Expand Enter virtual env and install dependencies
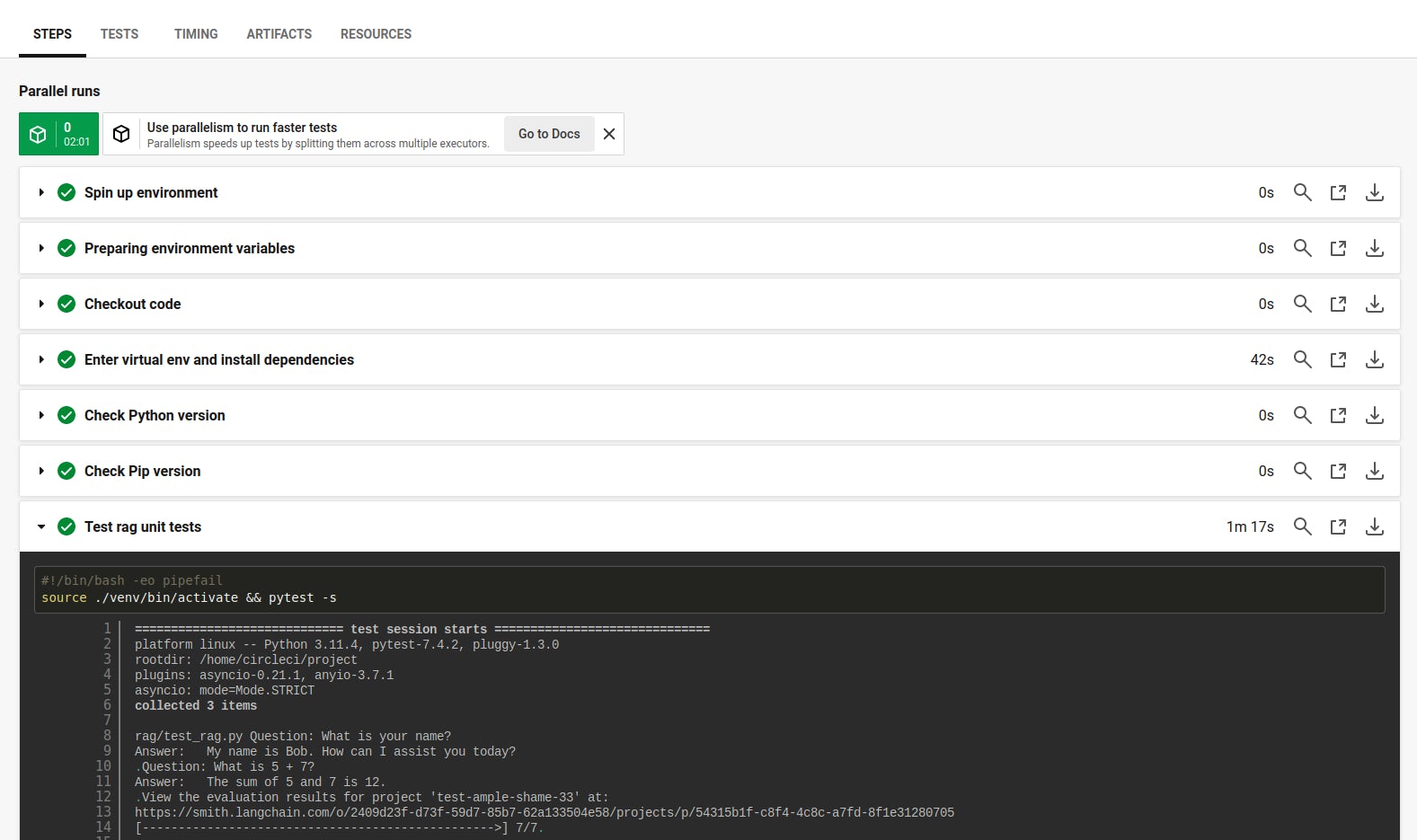Screen dimensions: 1417x840 pos(41,359)
